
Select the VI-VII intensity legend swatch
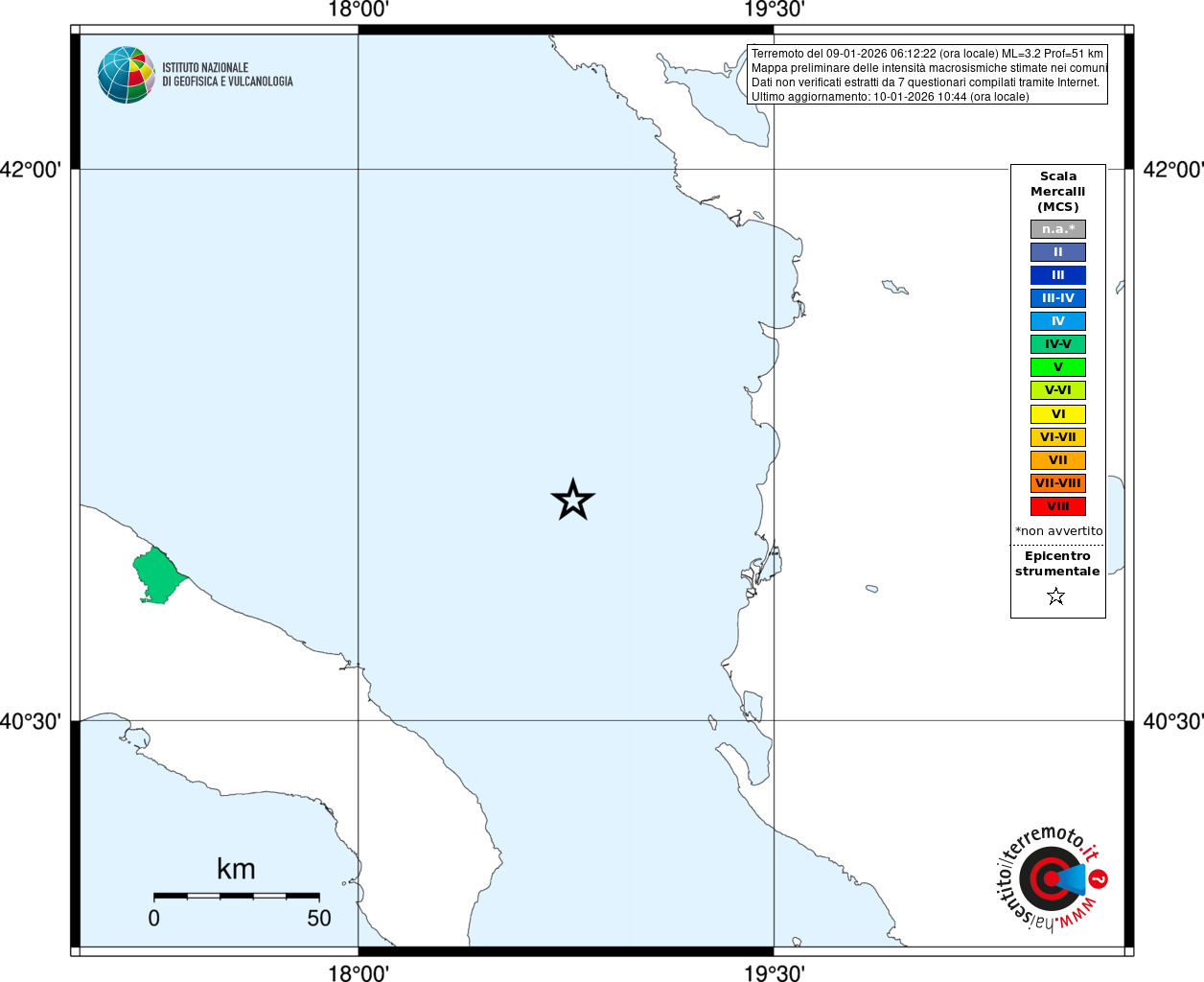click(x=1058, y=437)
